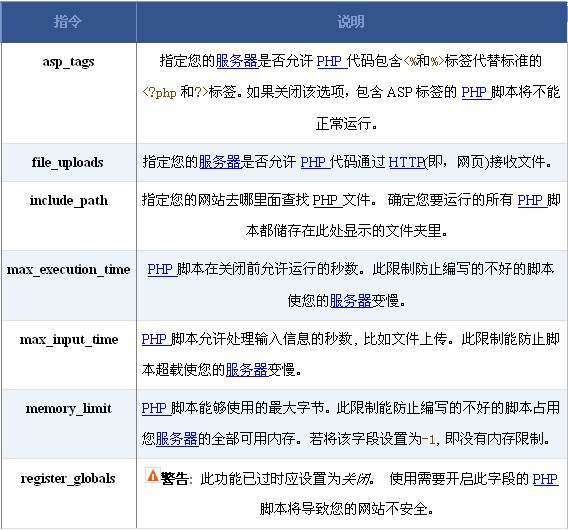
Task: Open 服务器 link in asp_tags row
Action: coord(237,61)
